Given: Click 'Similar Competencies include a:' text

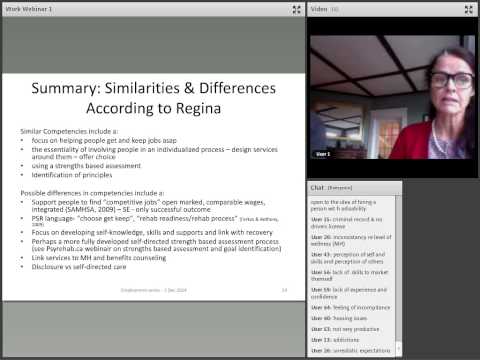Looking at the screenshot, I should click(x=69, y=131).
